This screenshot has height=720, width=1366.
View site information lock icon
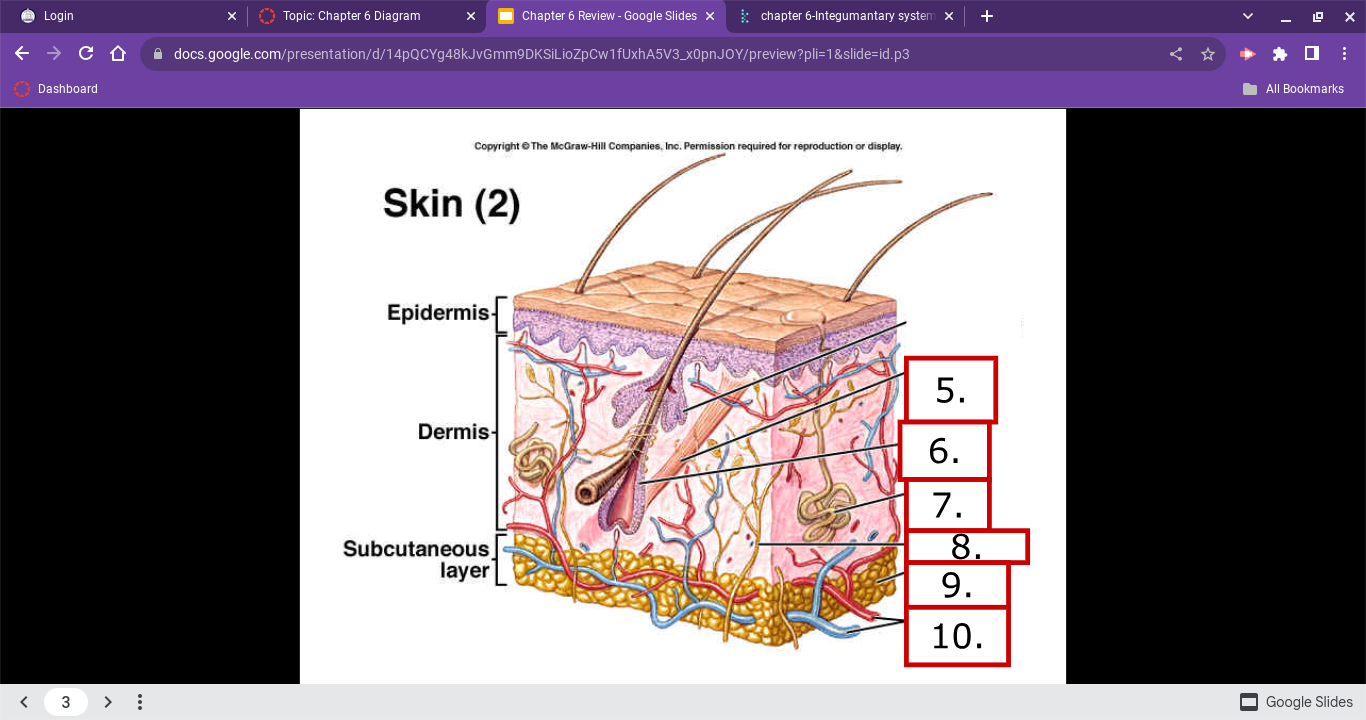pyautogui.click(x=157, y=54)
